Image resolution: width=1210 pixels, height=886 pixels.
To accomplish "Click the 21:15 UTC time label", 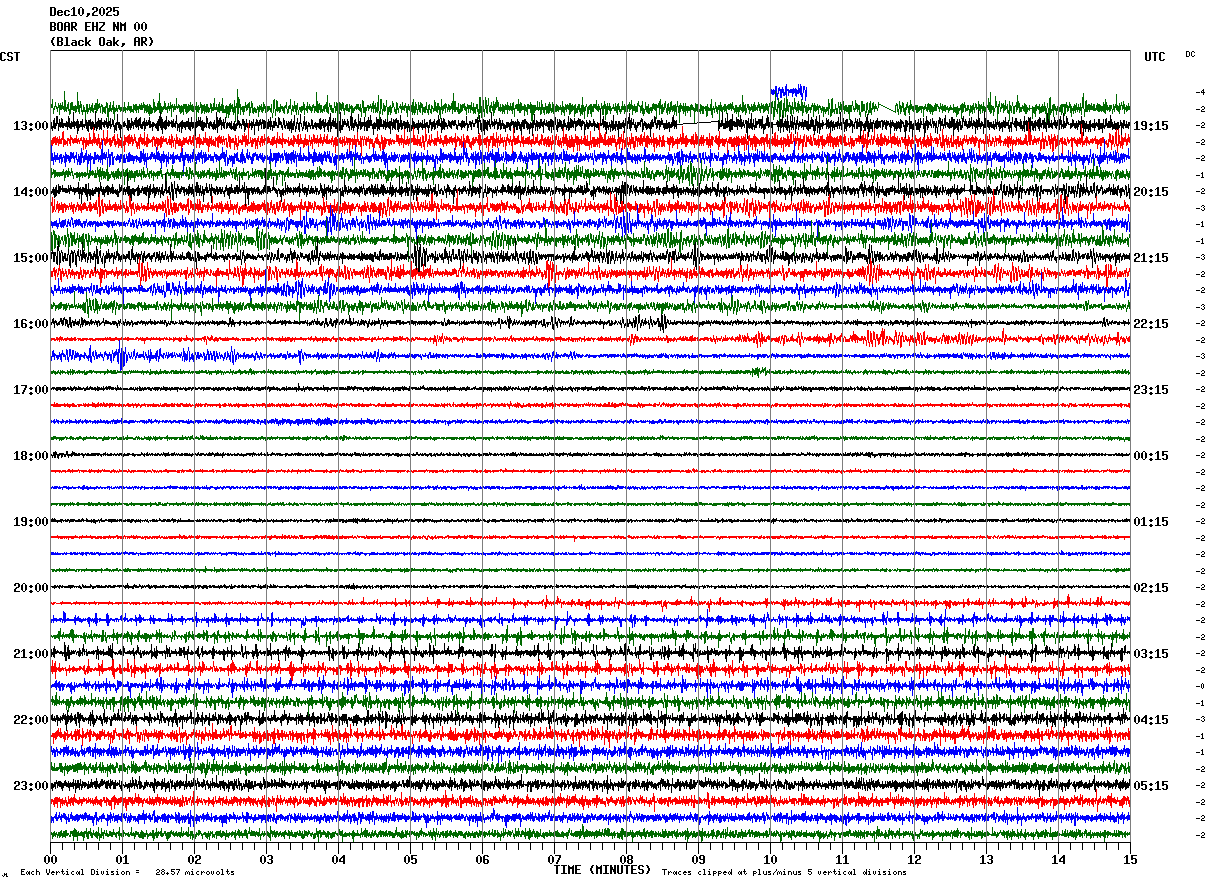I will (1151, 258).
